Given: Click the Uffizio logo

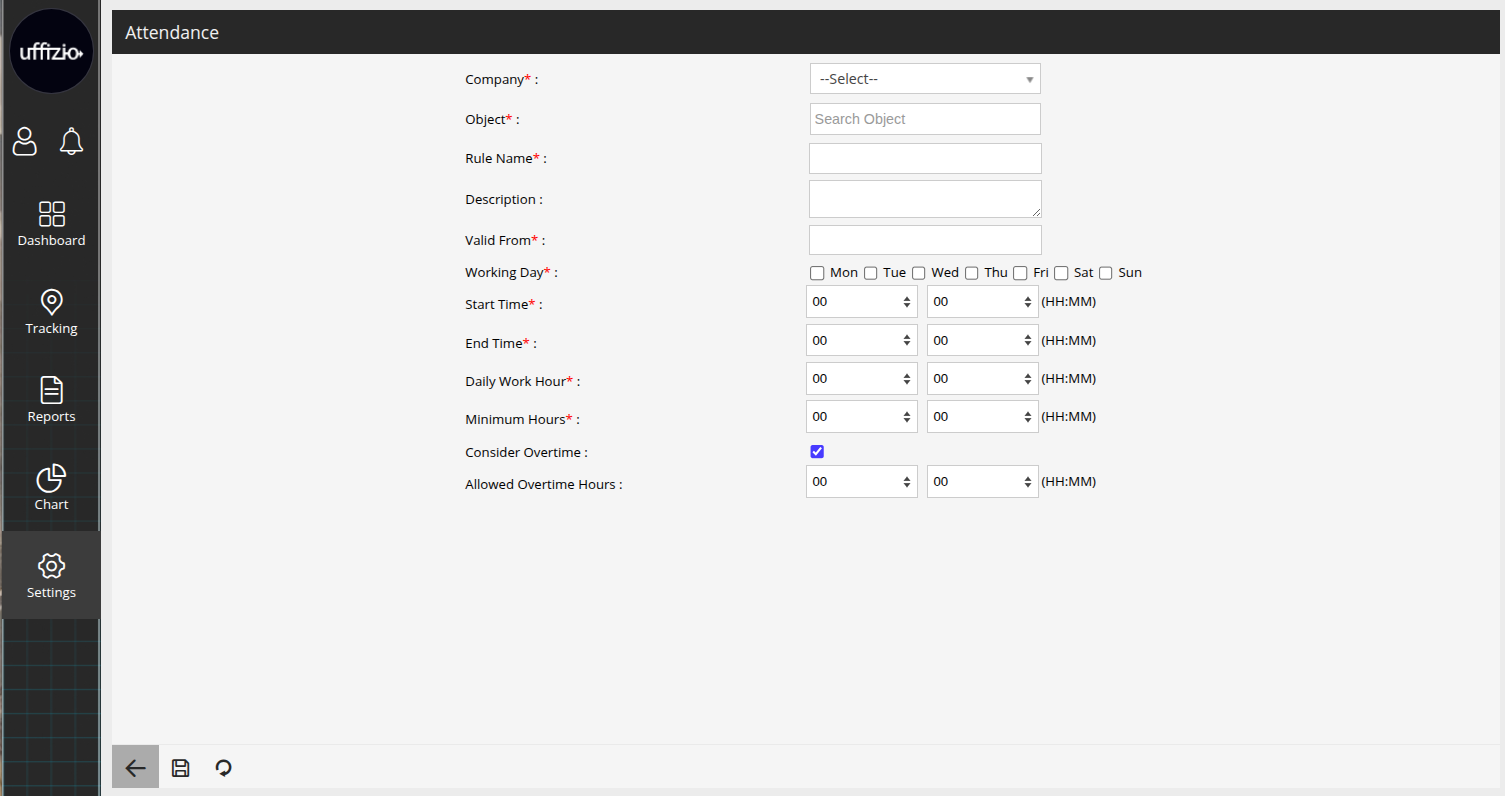Looking at the screenshot, I should pos(51,52).
